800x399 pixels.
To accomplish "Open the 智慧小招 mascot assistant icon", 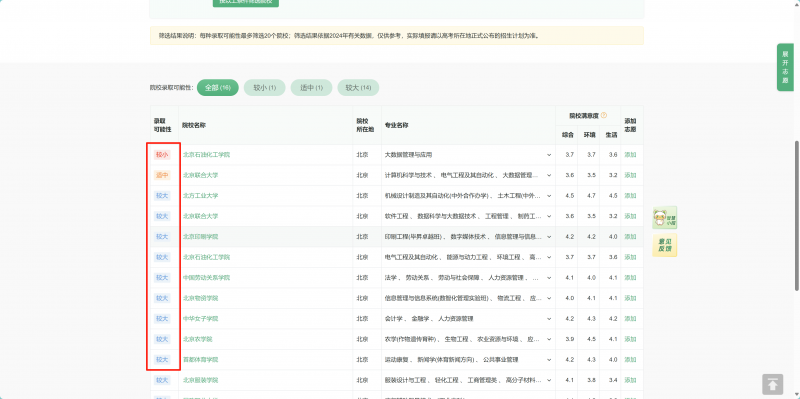I will (x=665, y=218).
